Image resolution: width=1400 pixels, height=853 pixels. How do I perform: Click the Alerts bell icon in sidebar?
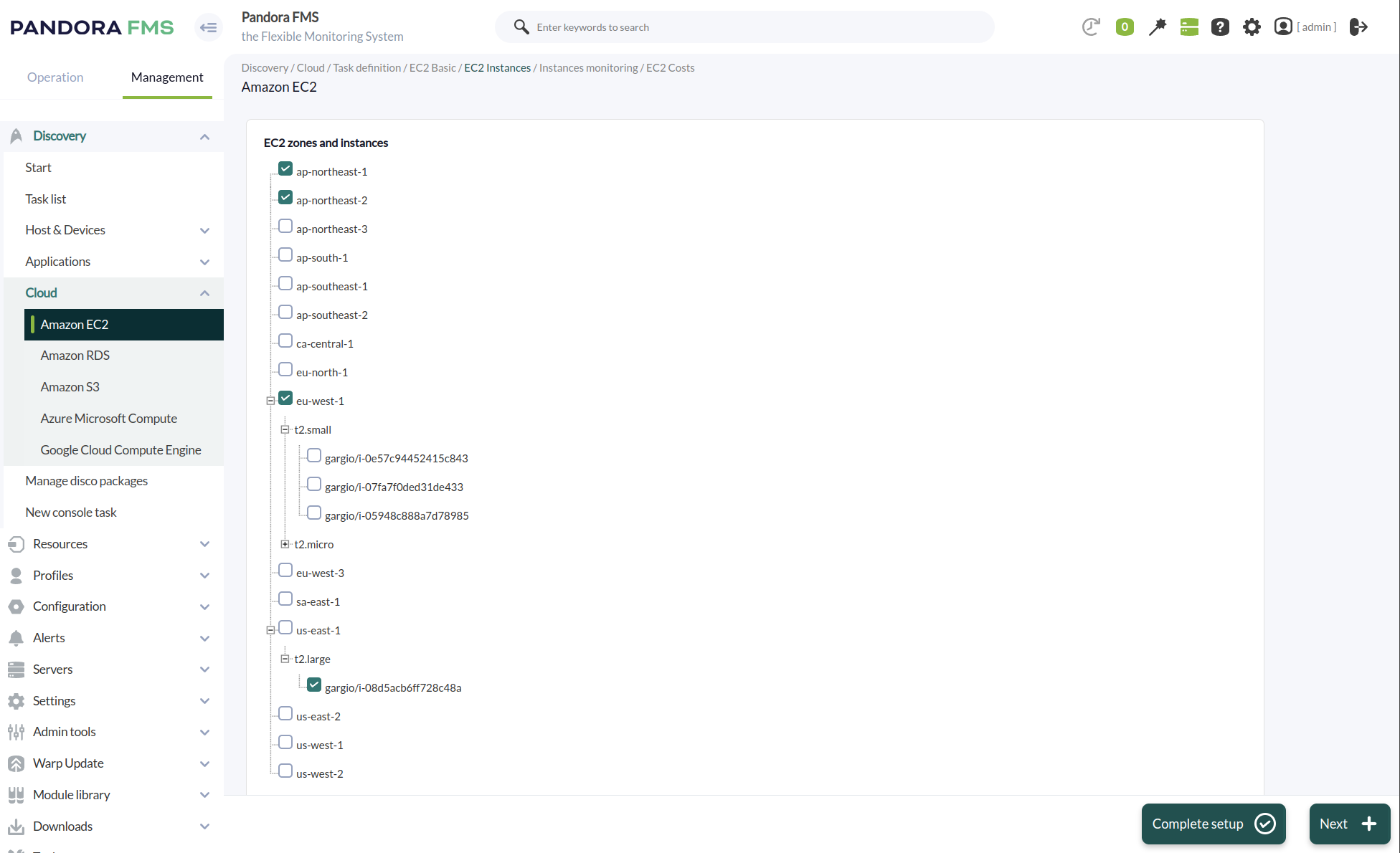(16, 638)
